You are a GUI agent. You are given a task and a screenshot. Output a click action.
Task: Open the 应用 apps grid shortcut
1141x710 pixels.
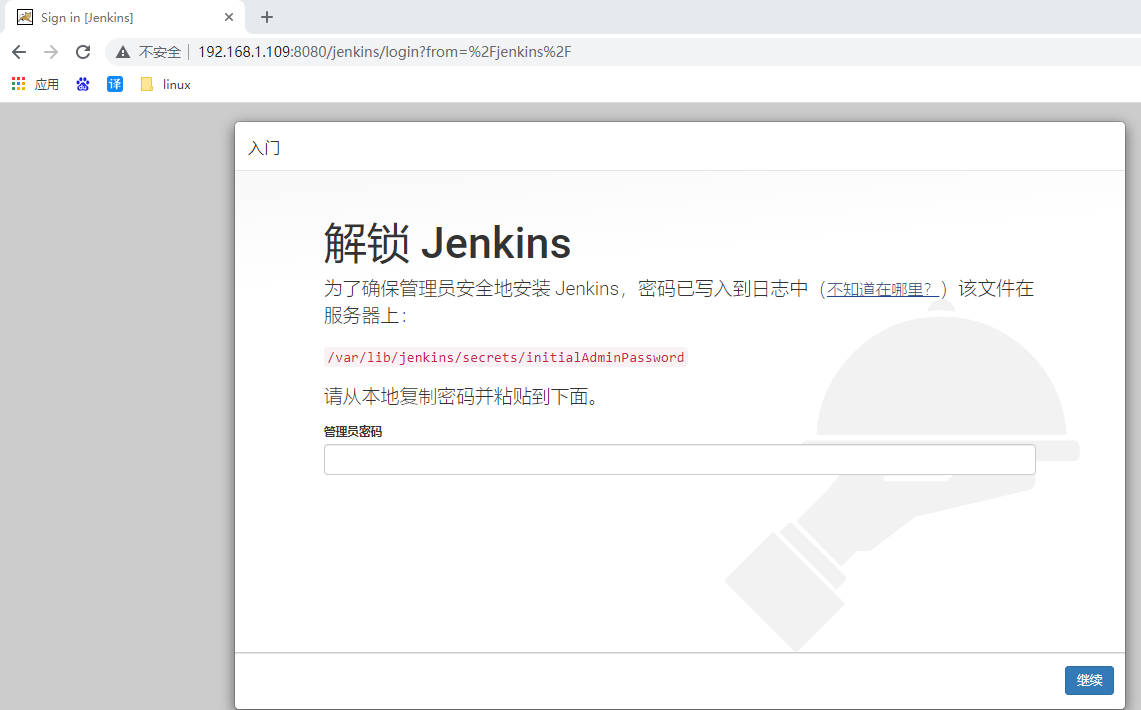point(36,84)
